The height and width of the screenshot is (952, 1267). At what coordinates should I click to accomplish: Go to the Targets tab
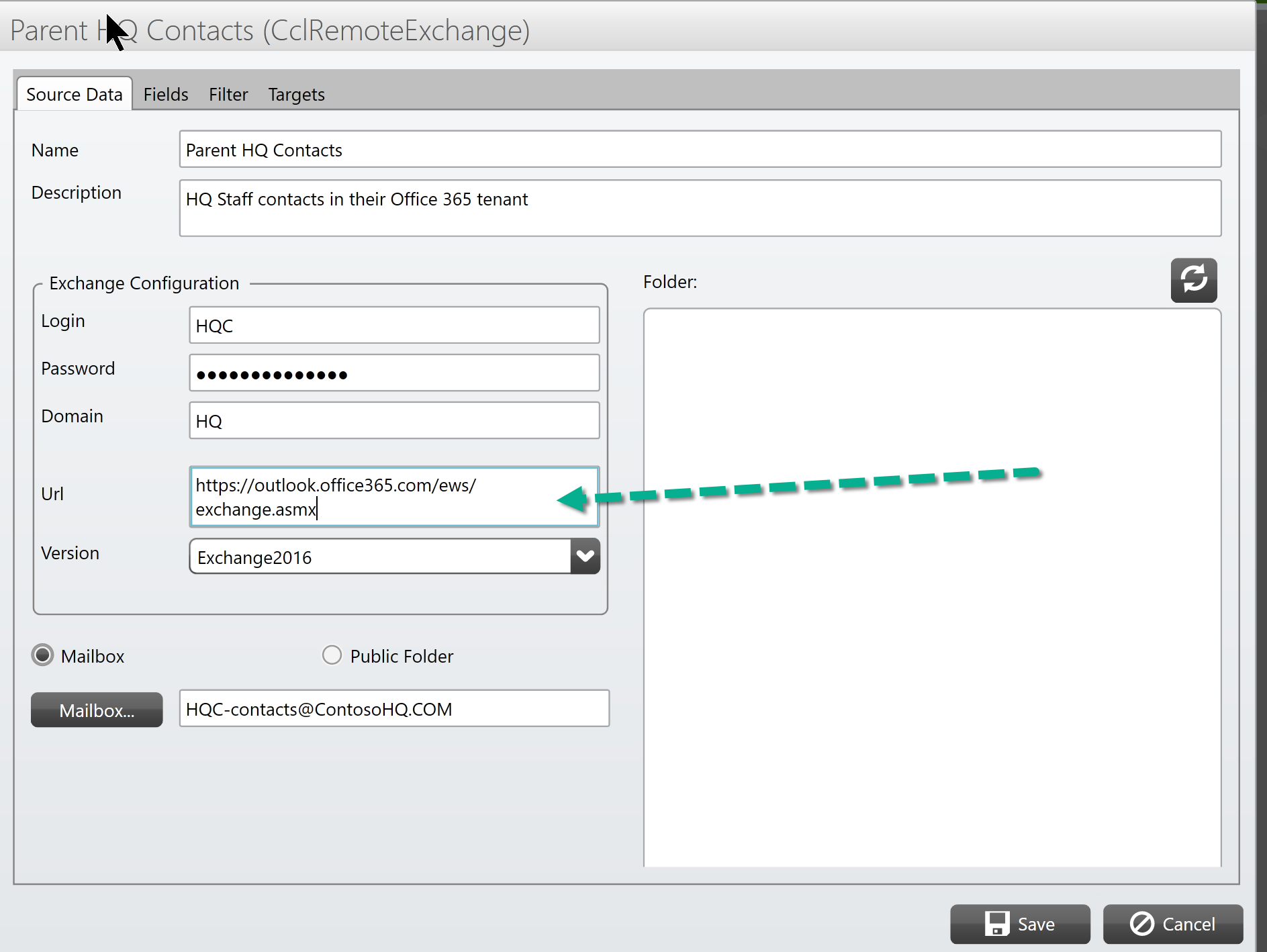[x=296, y=95]
